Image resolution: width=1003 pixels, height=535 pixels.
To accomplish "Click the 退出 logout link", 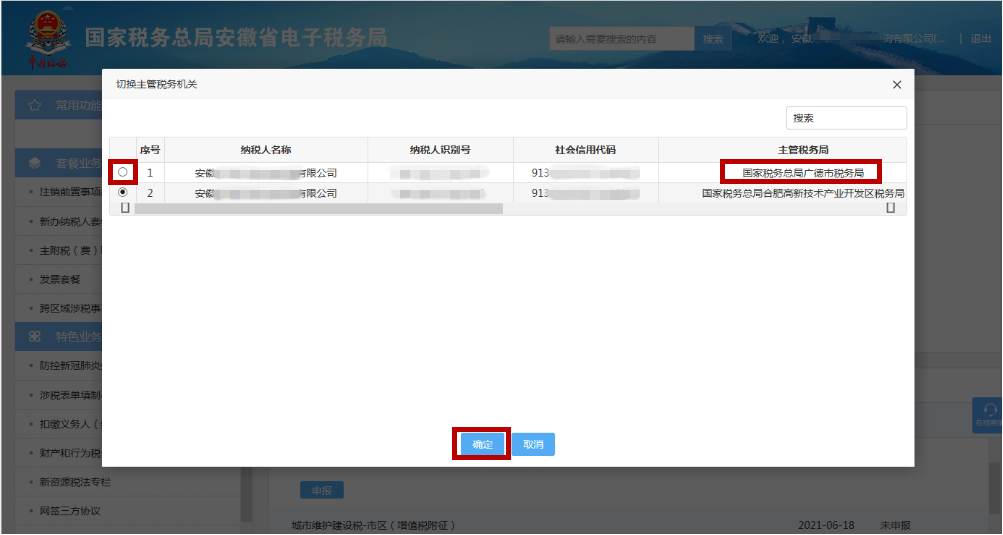I will tap(981, 38).
